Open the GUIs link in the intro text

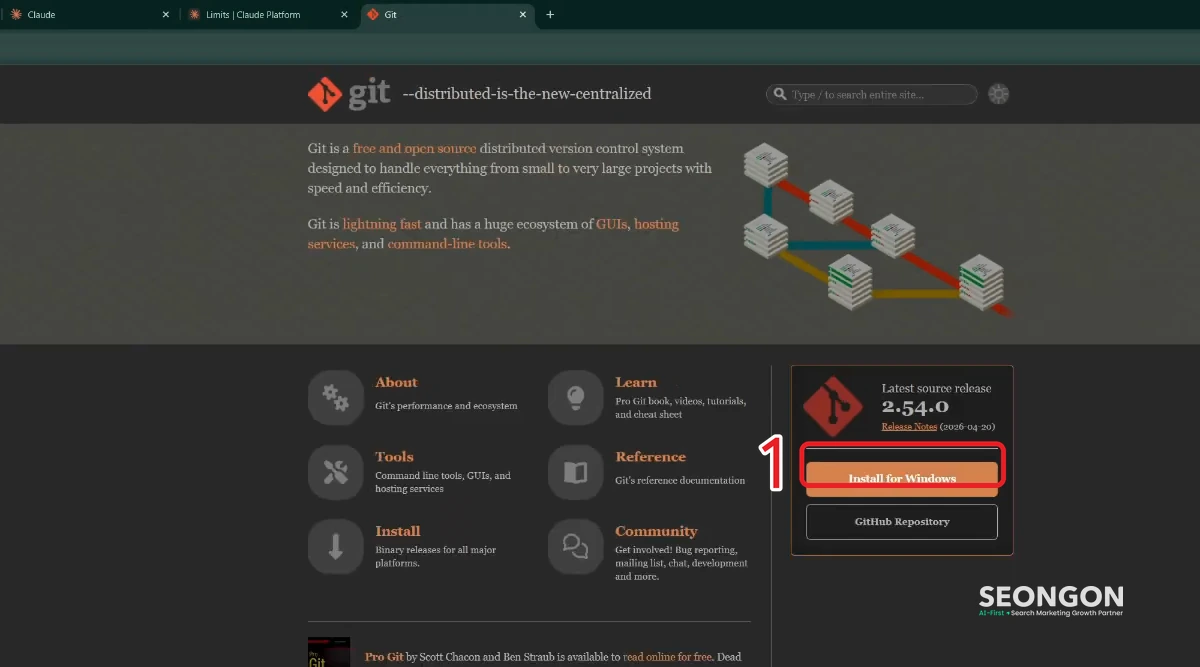point(611,225)
